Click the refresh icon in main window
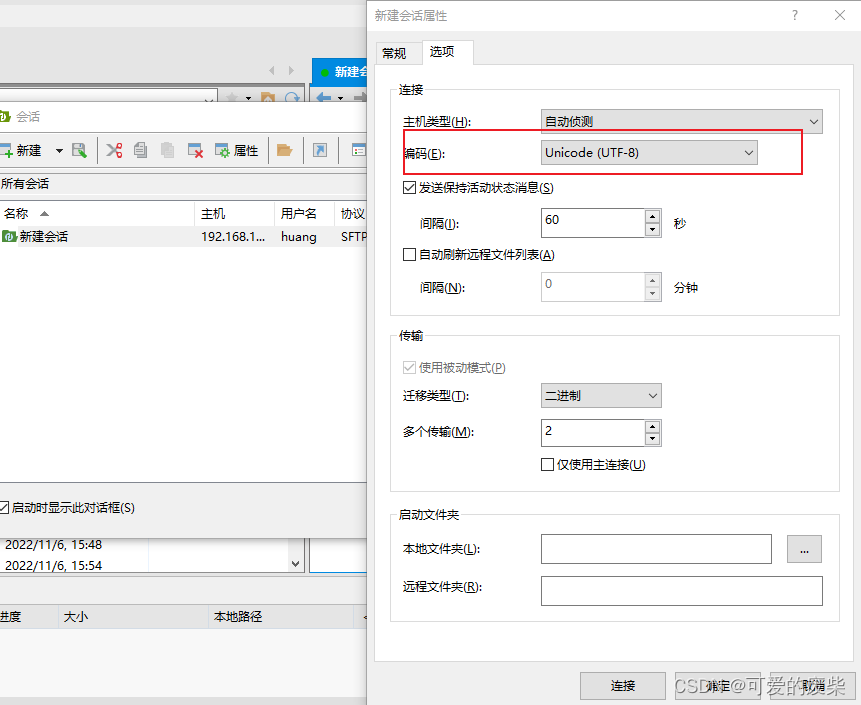Image resolution: width=861 pixels, height=705 pixels. click(x=292, y=98)
